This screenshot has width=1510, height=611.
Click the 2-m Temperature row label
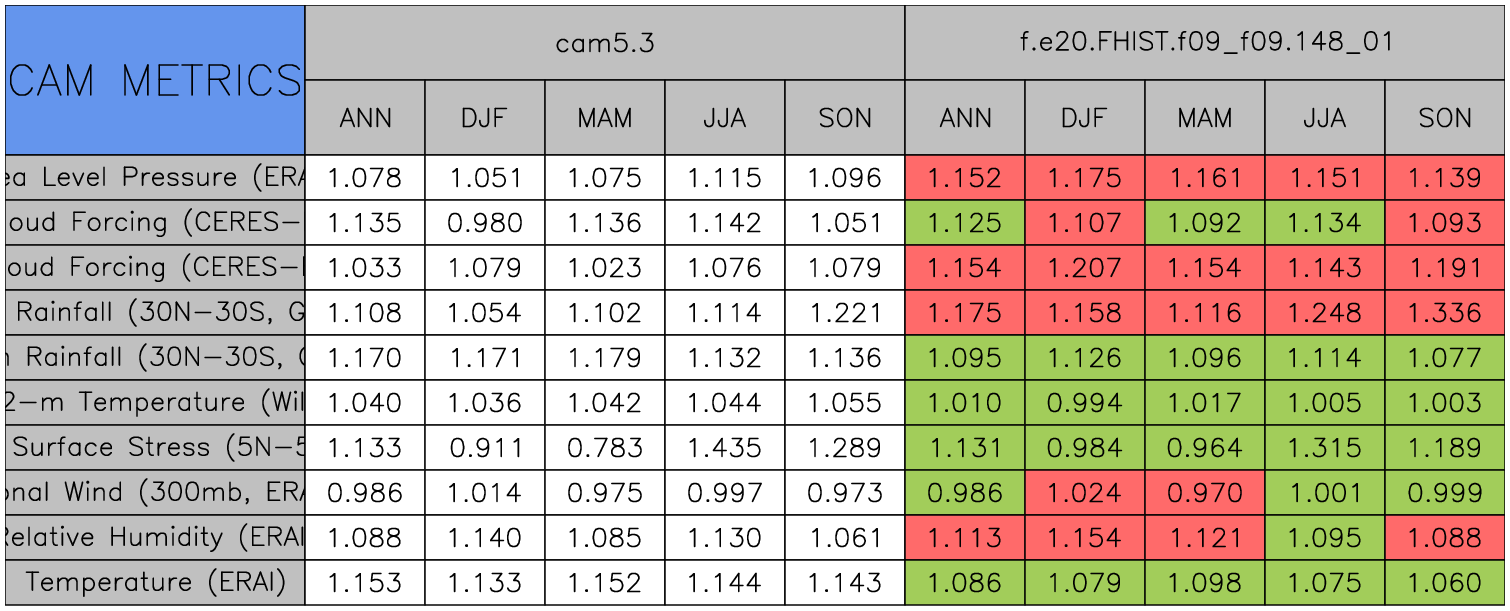154,403
